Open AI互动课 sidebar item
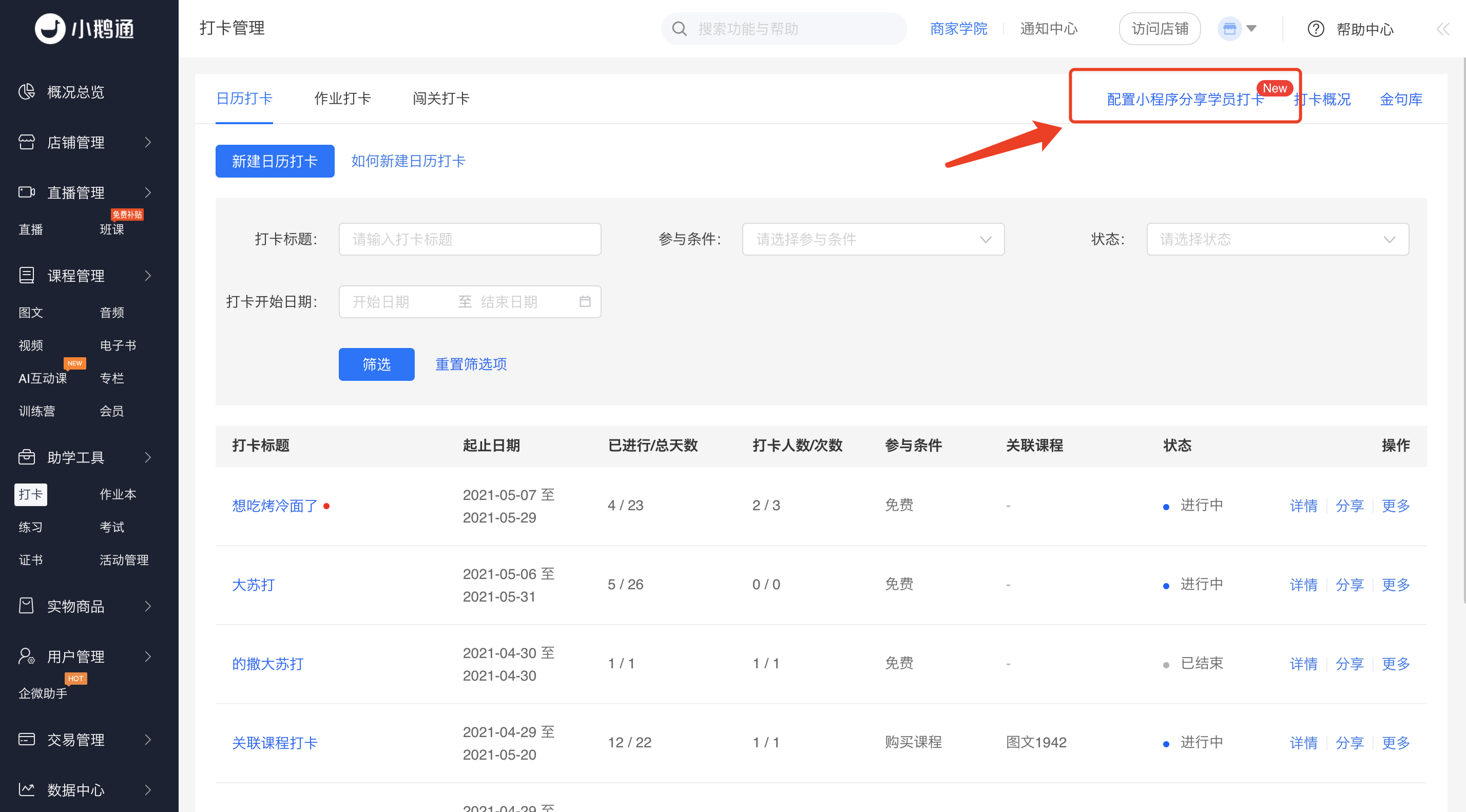1466x812 pixels. (43, 378)
